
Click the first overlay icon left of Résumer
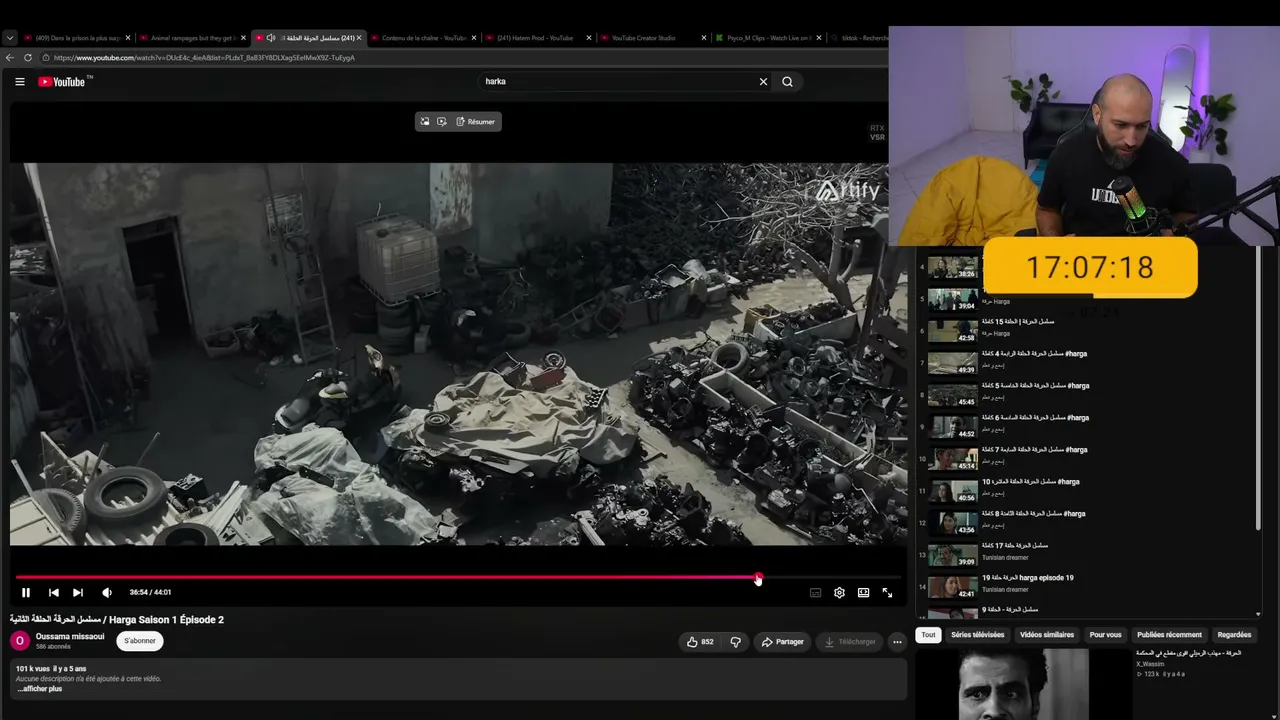click(x=425, y=122)
